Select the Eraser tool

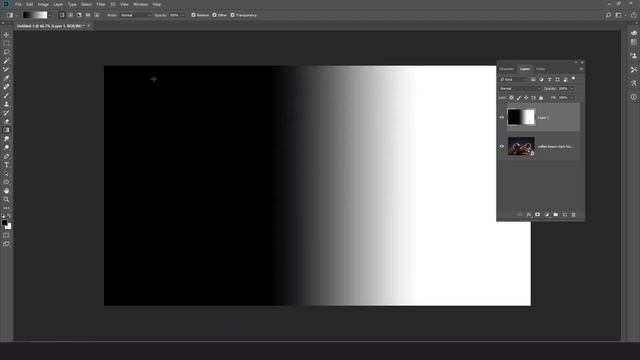point(6,121)
